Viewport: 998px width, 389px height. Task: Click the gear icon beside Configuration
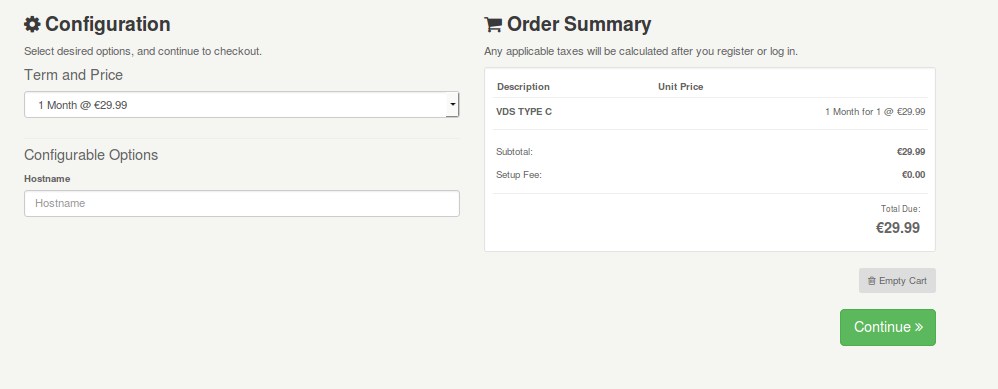(x=32, y=24)
